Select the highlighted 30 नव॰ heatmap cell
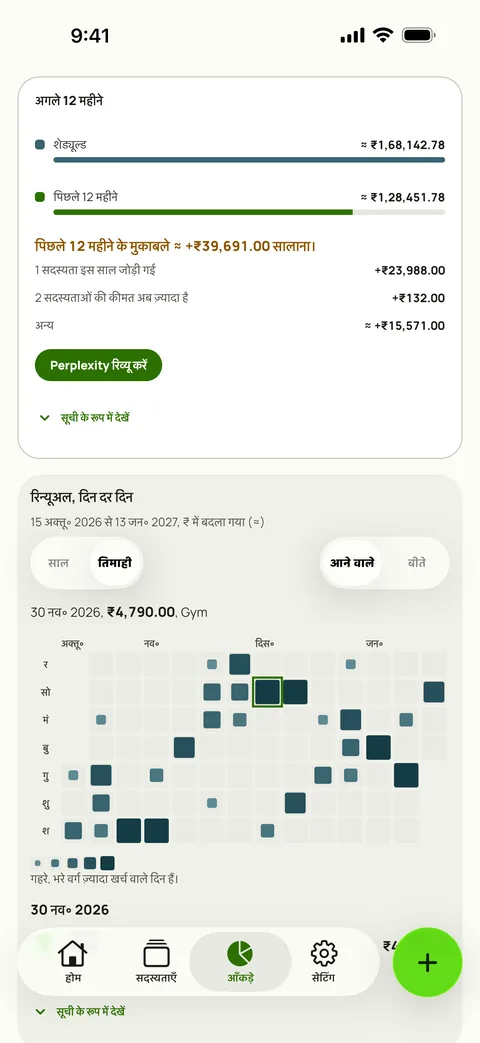The image size is (480, 1043). tap(268, 692)
